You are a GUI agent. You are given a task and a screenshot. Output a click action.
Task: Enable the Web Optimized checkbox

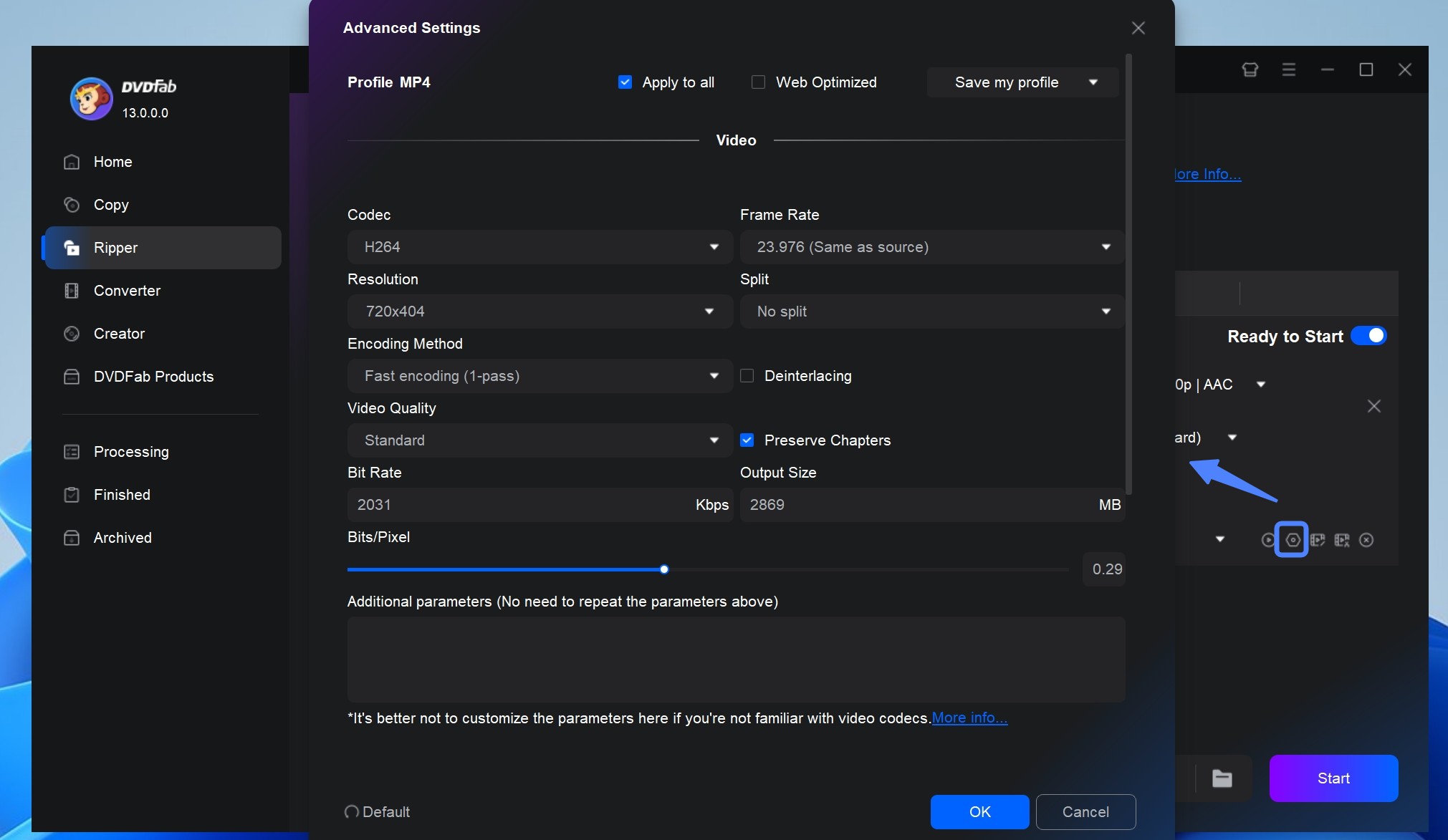[x=759, y=82]
